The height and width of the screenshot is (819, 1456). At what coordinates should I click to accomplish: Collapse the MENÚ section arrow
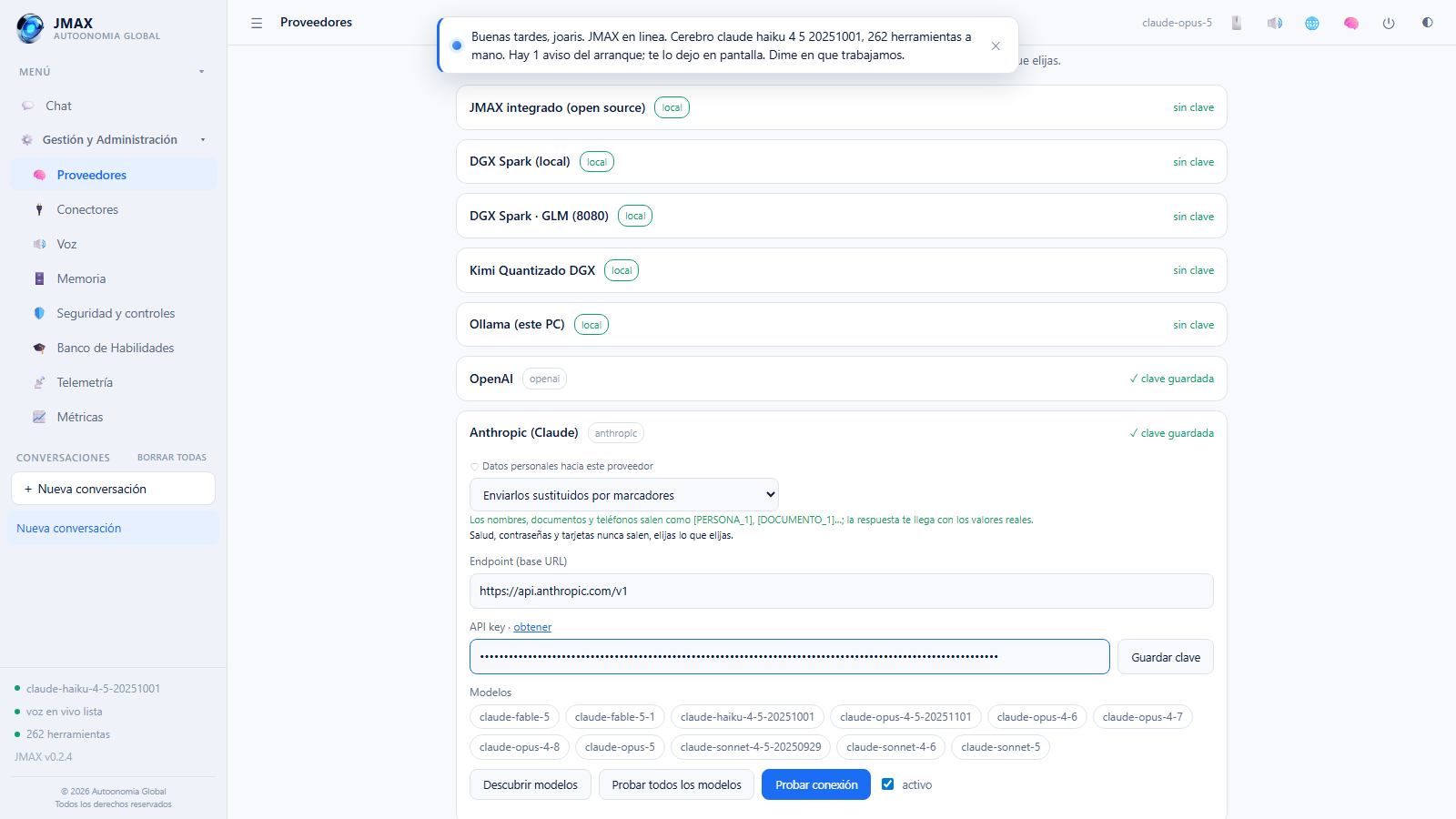(x=202, y=72)
